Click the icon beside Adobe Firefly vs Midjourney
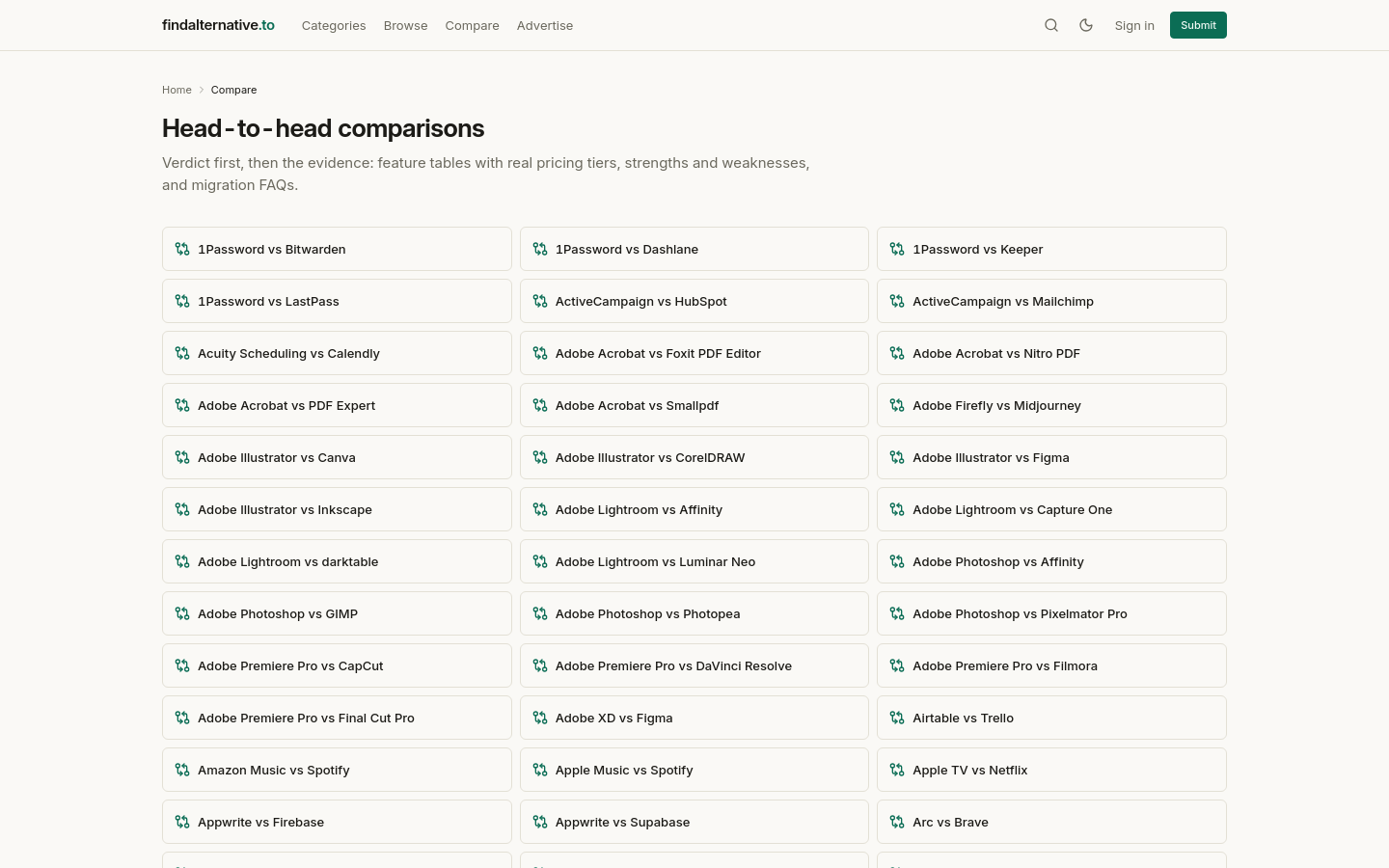This screenshot has width=1389, height=868. coord(897,405)
